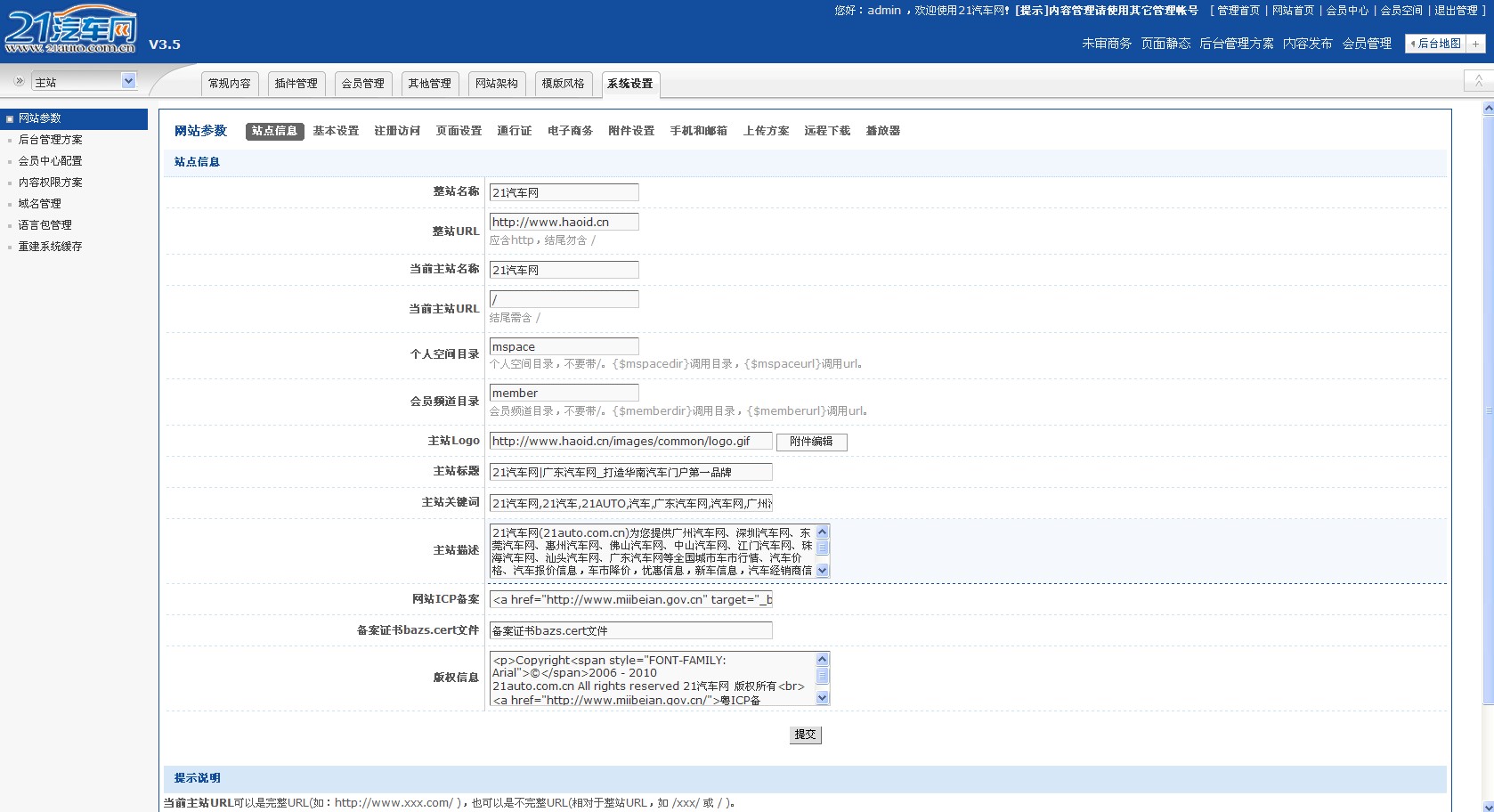This screenshot has height=812, width=1494.
Task: Focus the 整站名称 input field
Action: 564,192
